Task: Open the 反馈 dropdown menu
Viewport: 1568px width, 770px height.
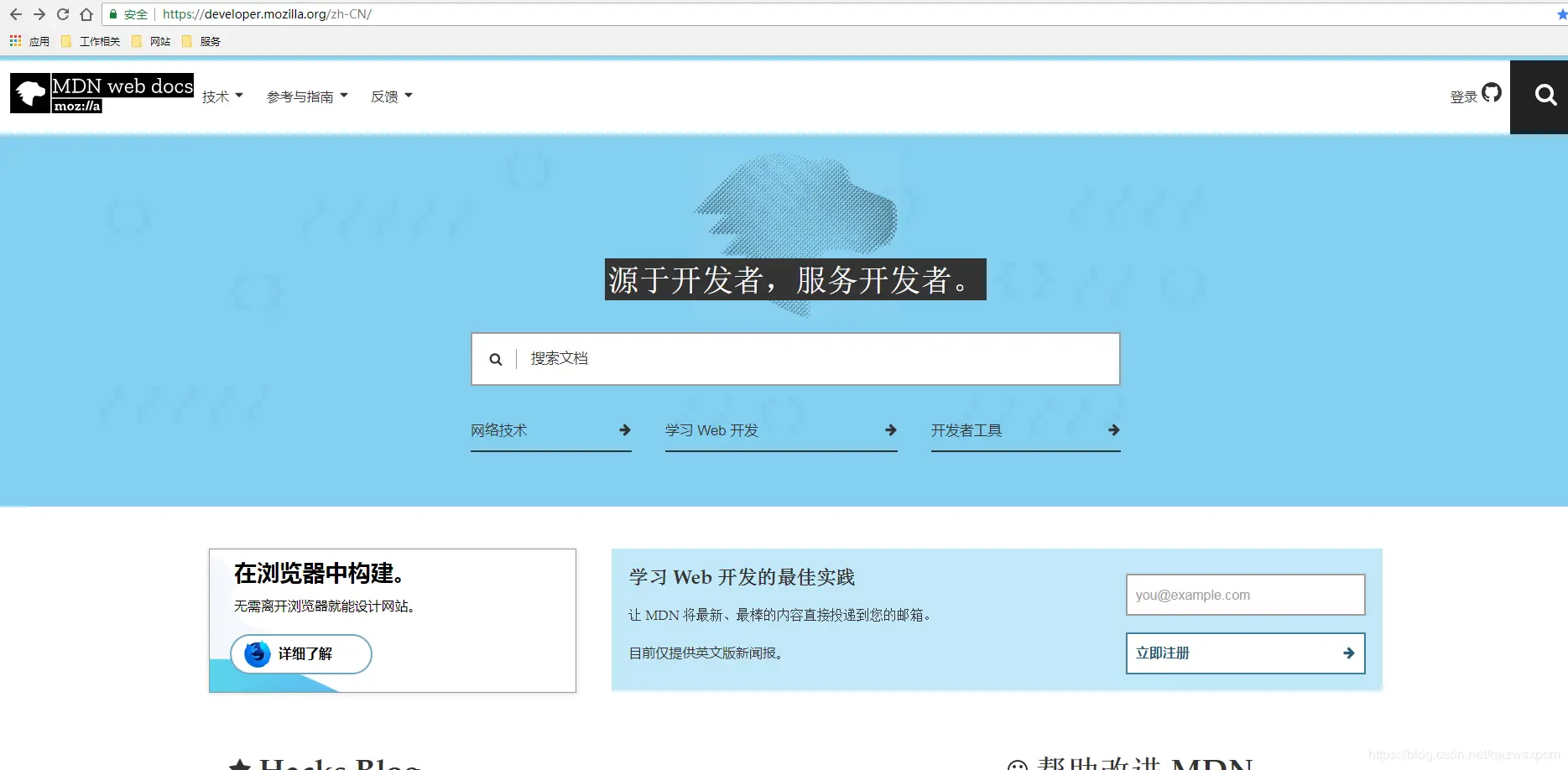Action: (x=391, y=96)
